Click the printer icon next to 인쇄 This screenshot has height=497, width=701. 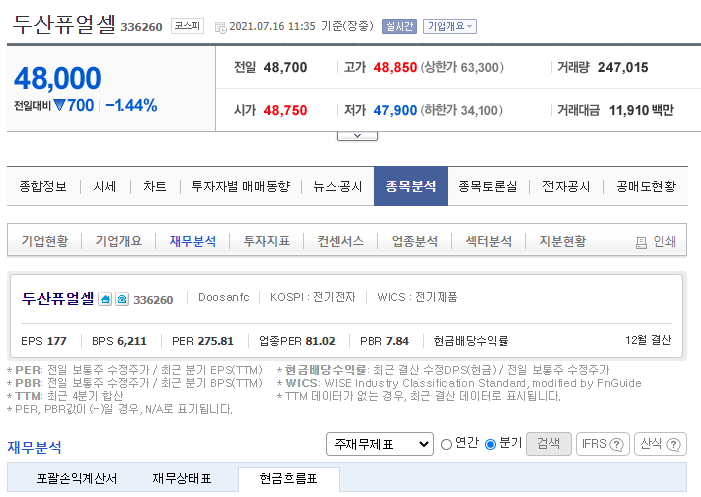pos(641,242)
